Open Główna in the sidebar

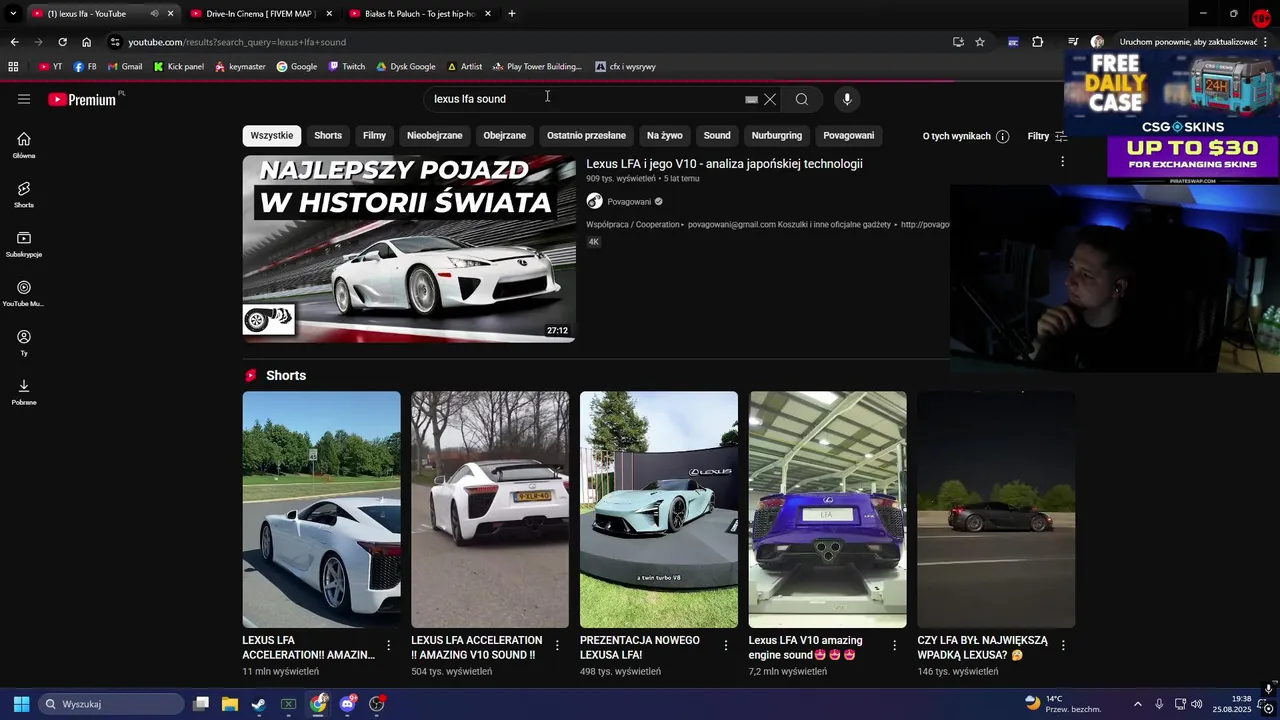pos(24,145)
